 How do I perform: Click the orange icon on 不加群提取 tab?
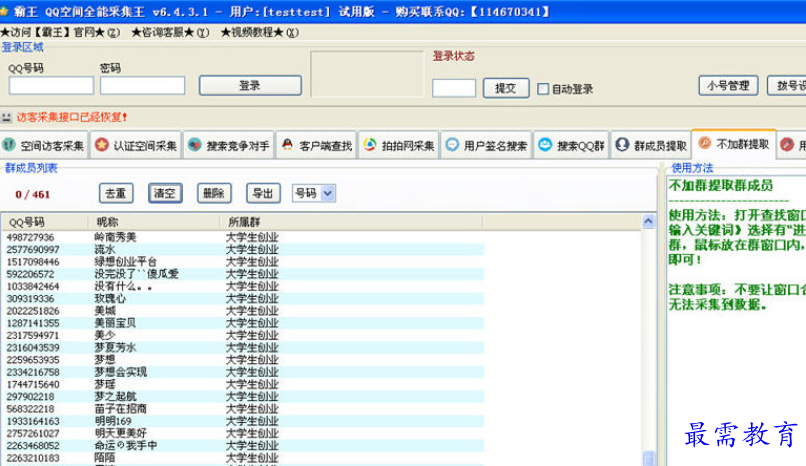click(705, 143)
